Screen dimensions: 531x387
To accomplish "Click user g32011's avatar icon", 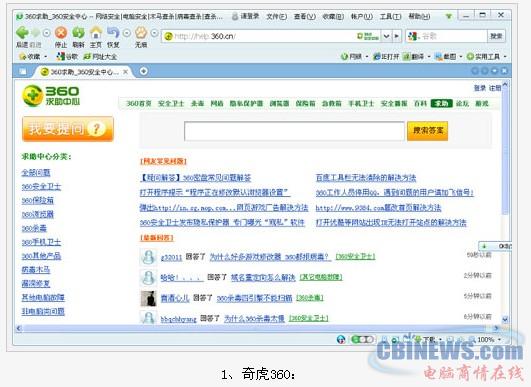I will click(148, 257).
